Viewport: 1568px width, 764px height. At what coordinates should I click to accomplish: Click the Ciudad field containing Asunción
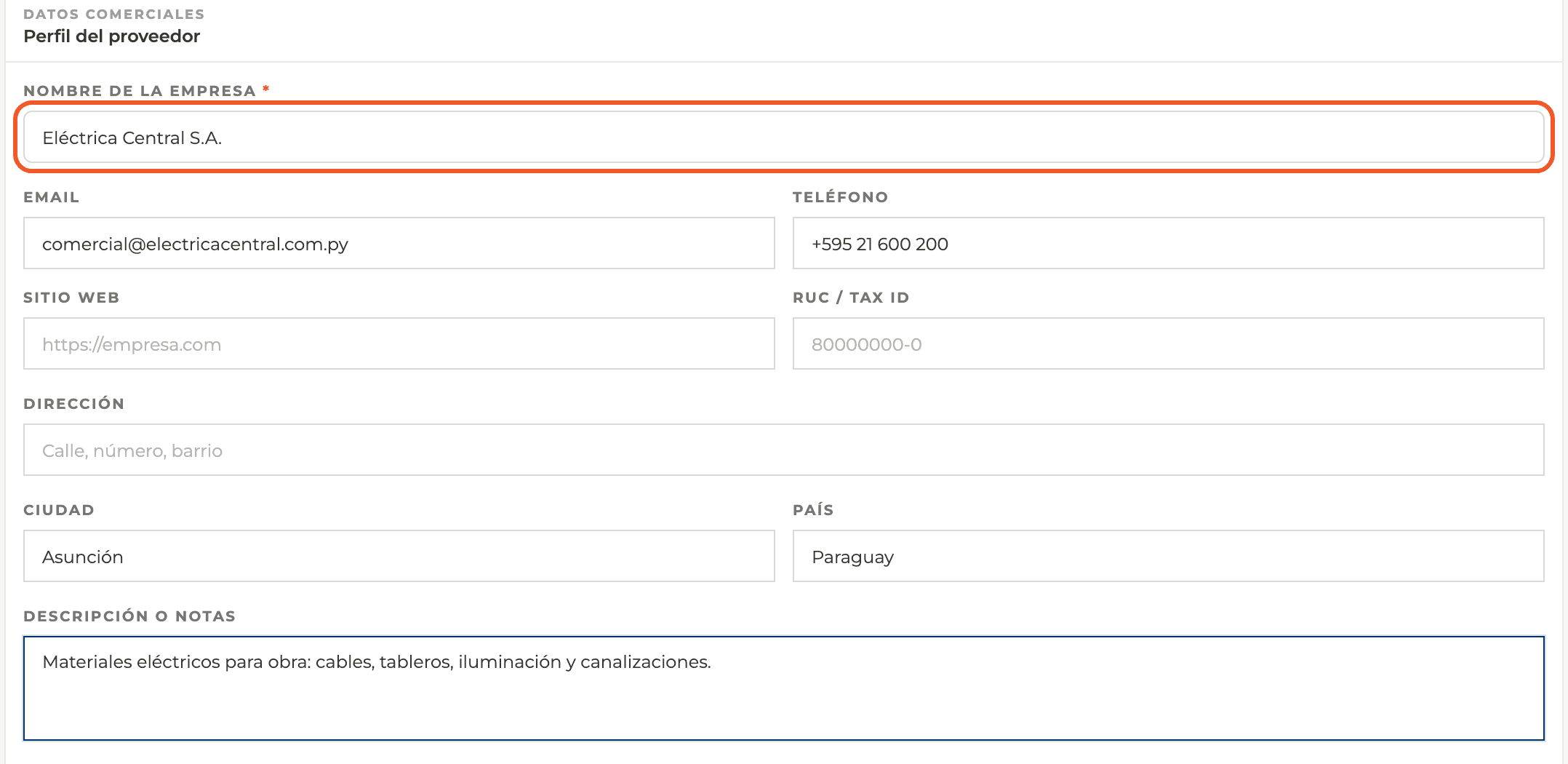coord(399,556)
